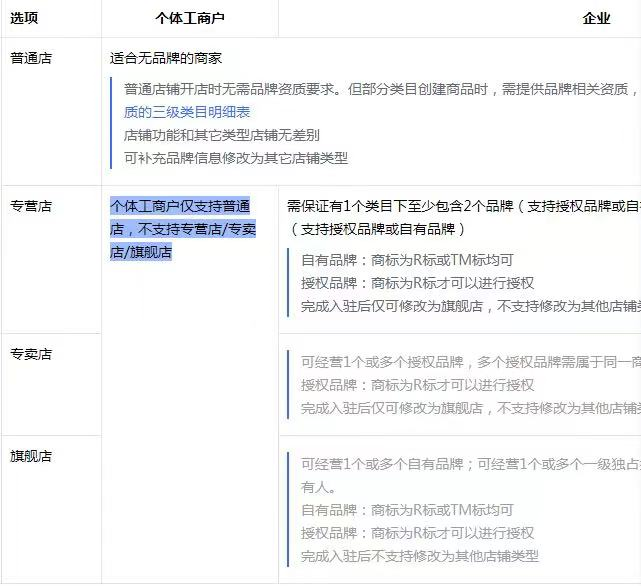Click 自有品牌 line in the 旗舰店 row

pos(407,510)
